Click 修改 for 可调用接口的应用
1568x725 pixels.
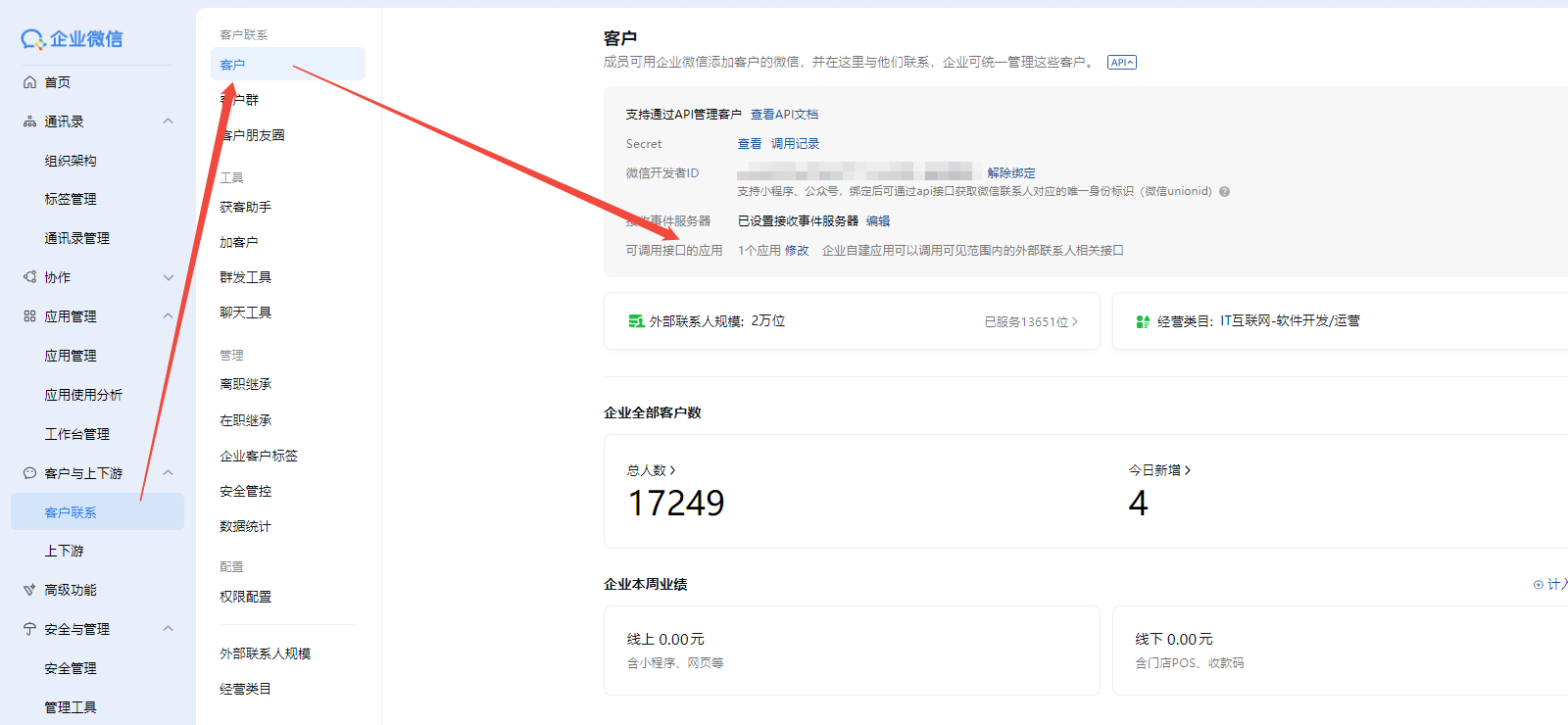[x=797, y=251]
